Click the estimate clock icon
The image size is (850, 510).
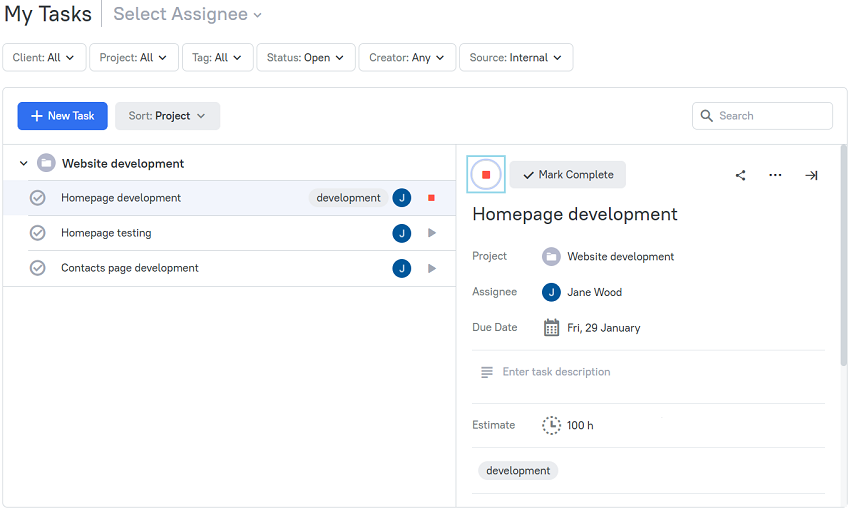pos(551,425)
